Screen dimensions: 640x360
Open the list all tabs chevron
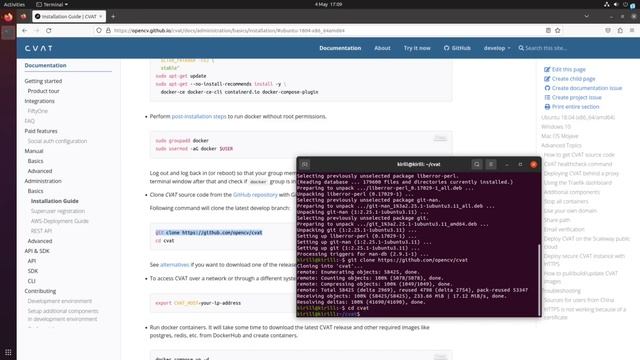587,16
